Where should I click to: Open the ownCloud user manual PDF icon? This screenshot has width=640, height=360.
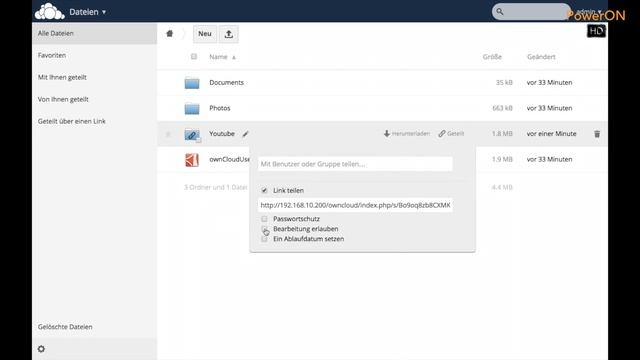[x=192, y=160]
